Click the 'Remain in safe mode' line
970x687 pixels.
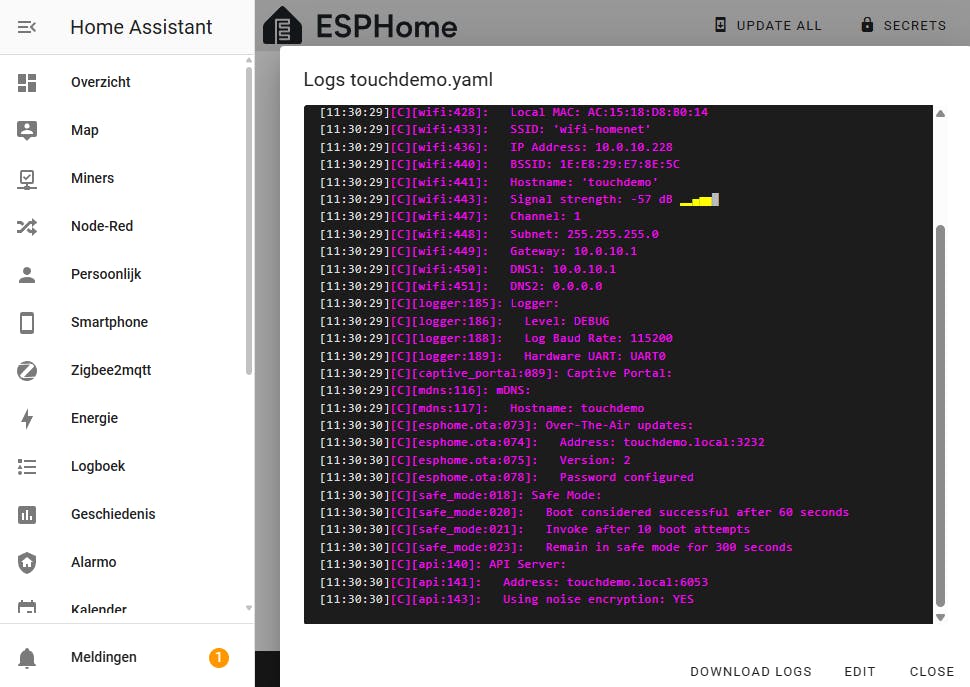click(556, 547)
